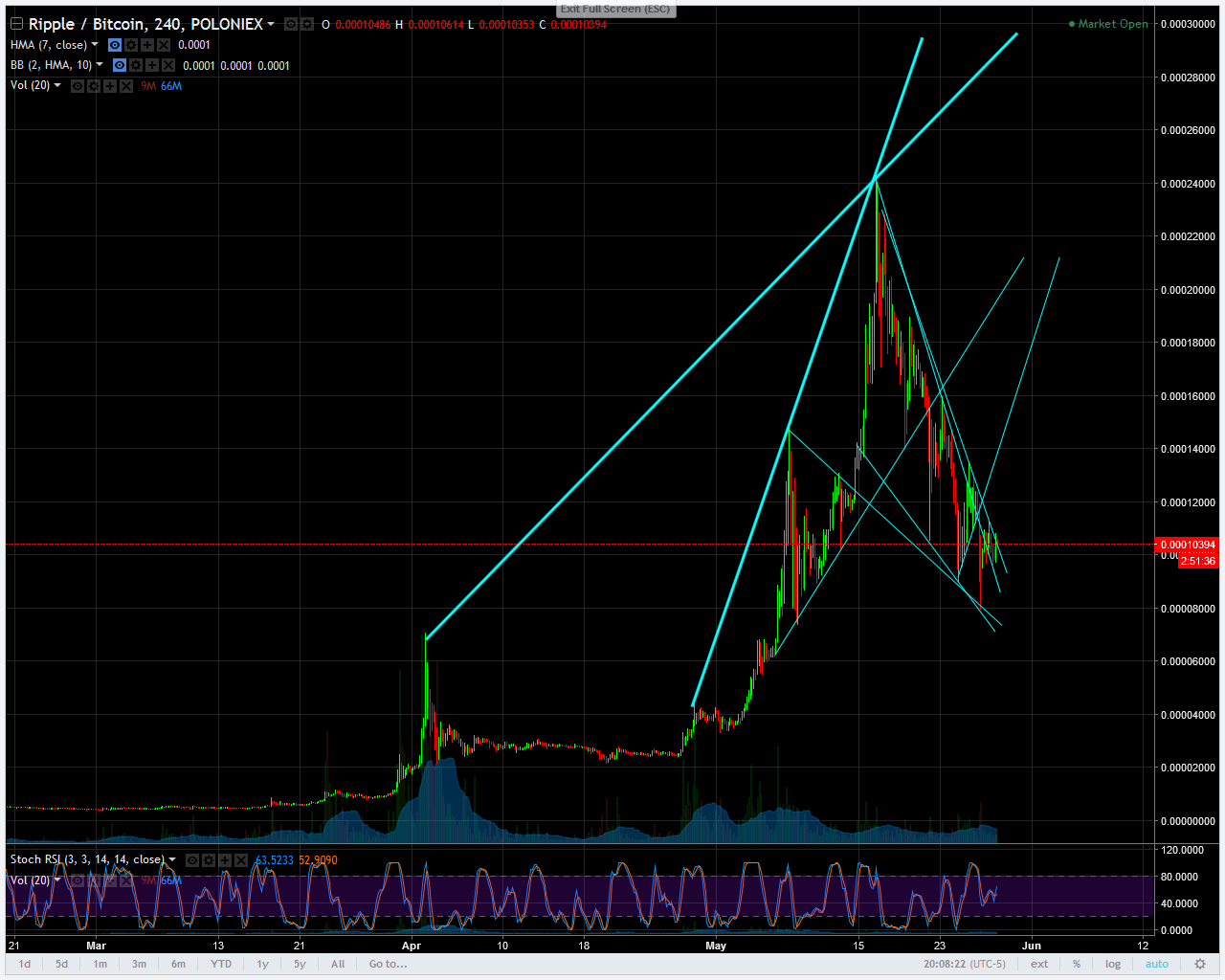The height and width of the screenshot is (980, 1225).
Task: Remove the BB indicator with its X icon
Action: coord(168,65)
